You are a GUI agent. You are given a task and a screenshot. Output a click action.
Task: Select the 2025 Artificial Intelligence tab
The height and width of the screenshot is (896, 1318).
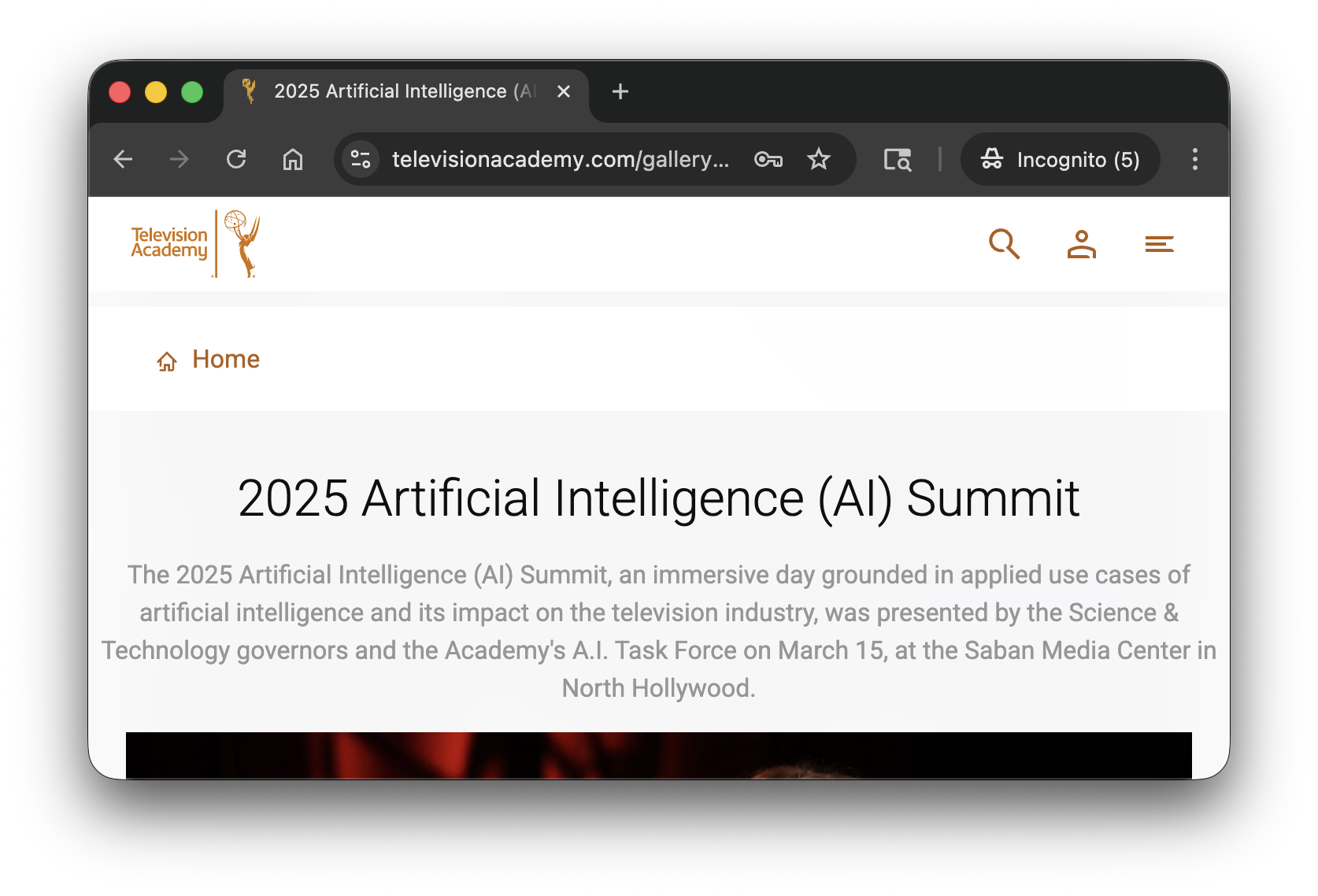(405, 92)
